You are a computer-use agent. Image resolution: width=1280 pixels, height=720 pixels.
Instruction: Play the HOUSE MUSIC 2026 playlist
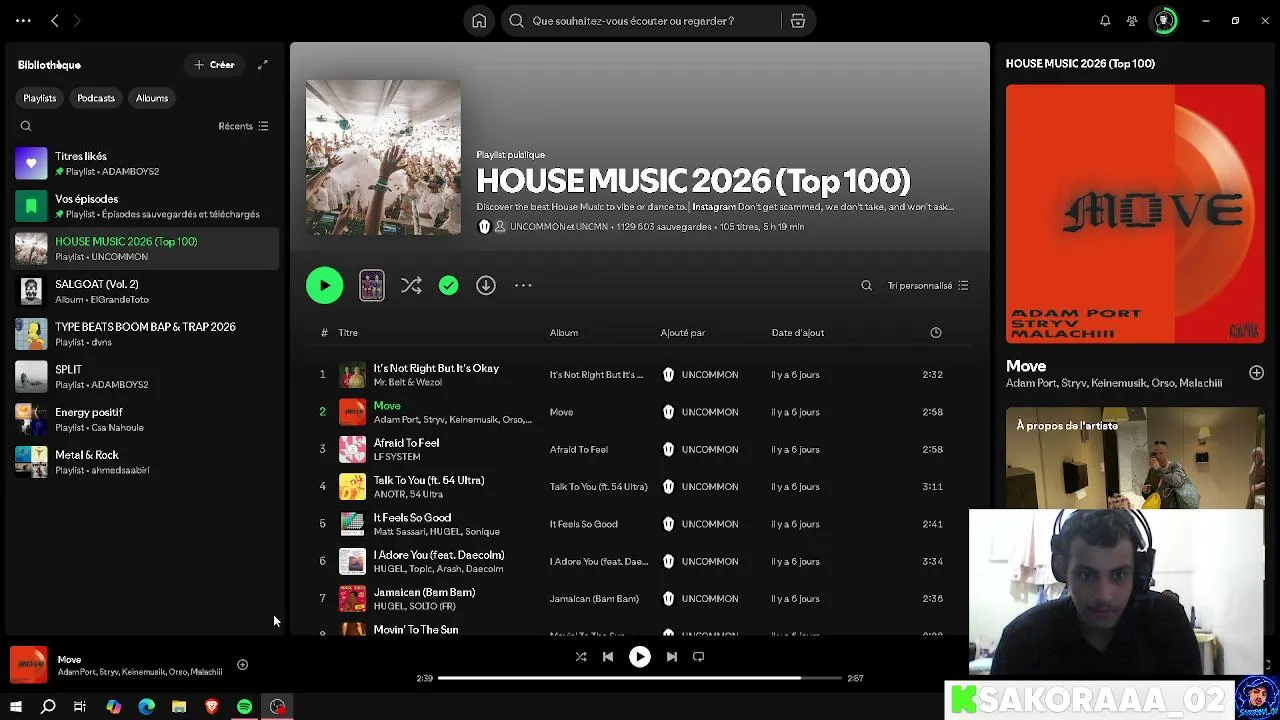point(324,286)
